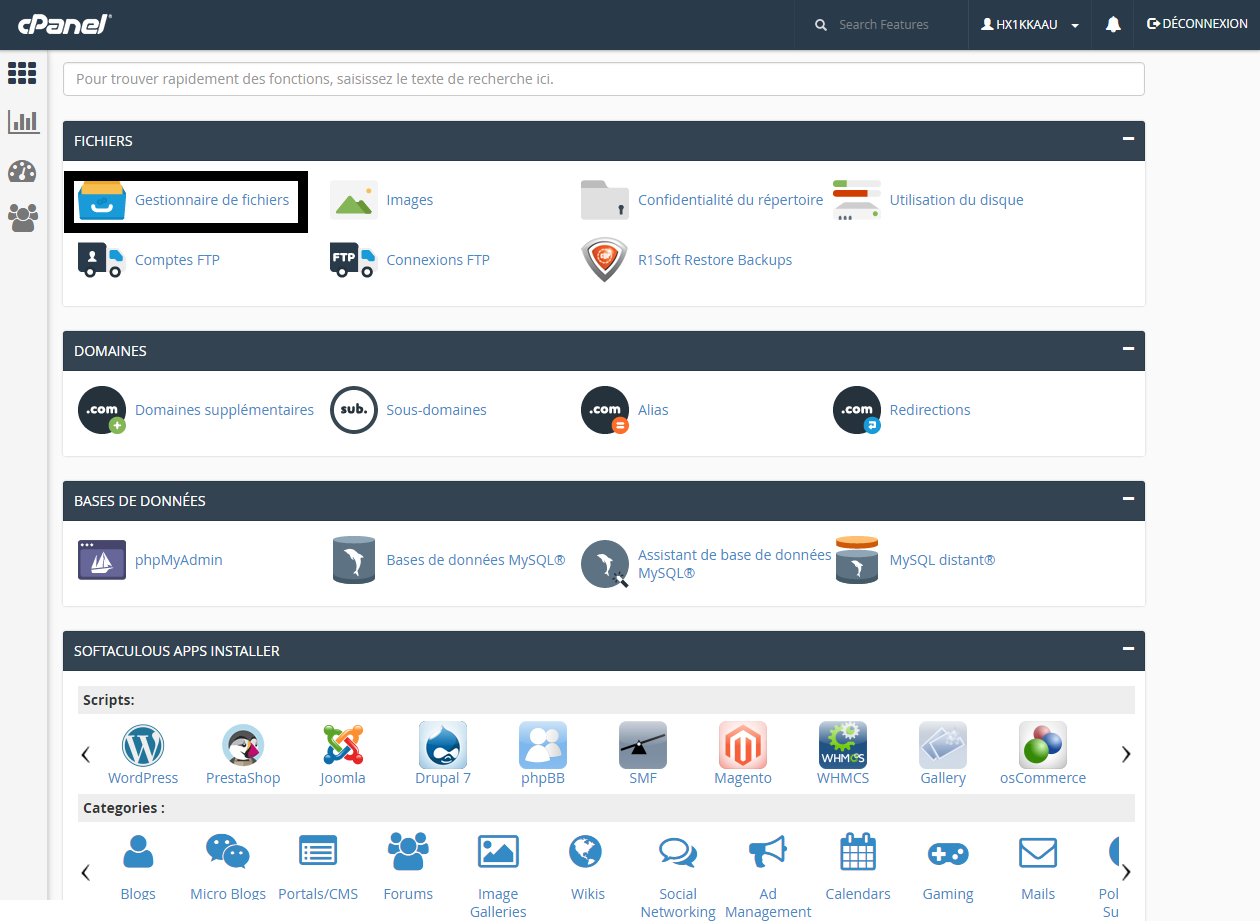Show previous scripts with left arrow
The width and height of the screenshot is (1260, 921).
tap(86, 754)
